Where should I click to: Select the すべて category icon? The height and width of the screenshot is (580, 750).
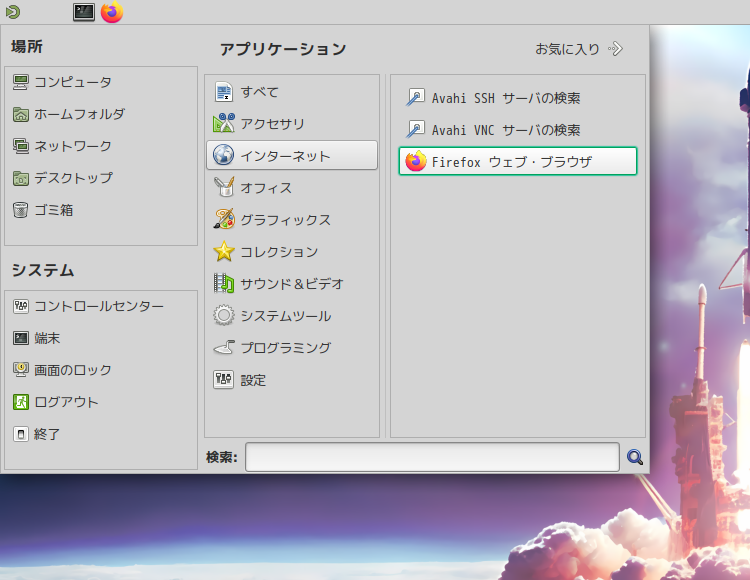point(223,92)
